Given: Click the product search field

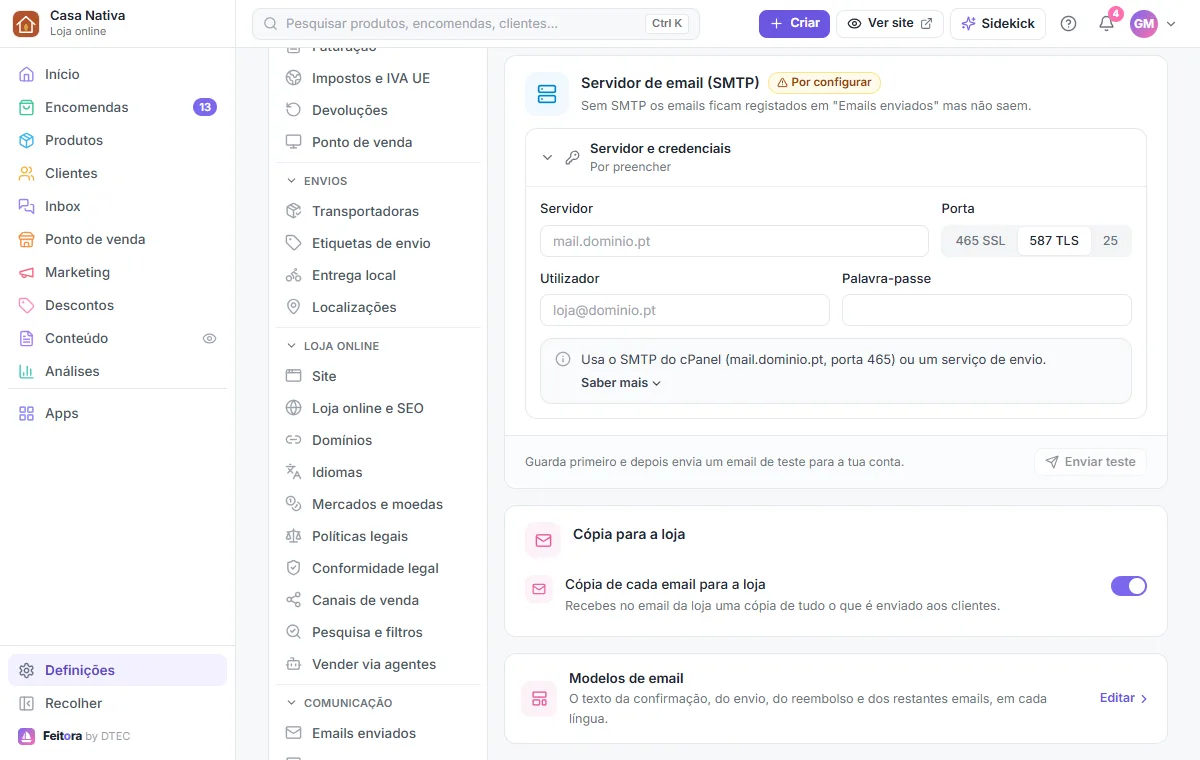Looking at the screenshot, I should pyautogui.click(x=475, y=23).
